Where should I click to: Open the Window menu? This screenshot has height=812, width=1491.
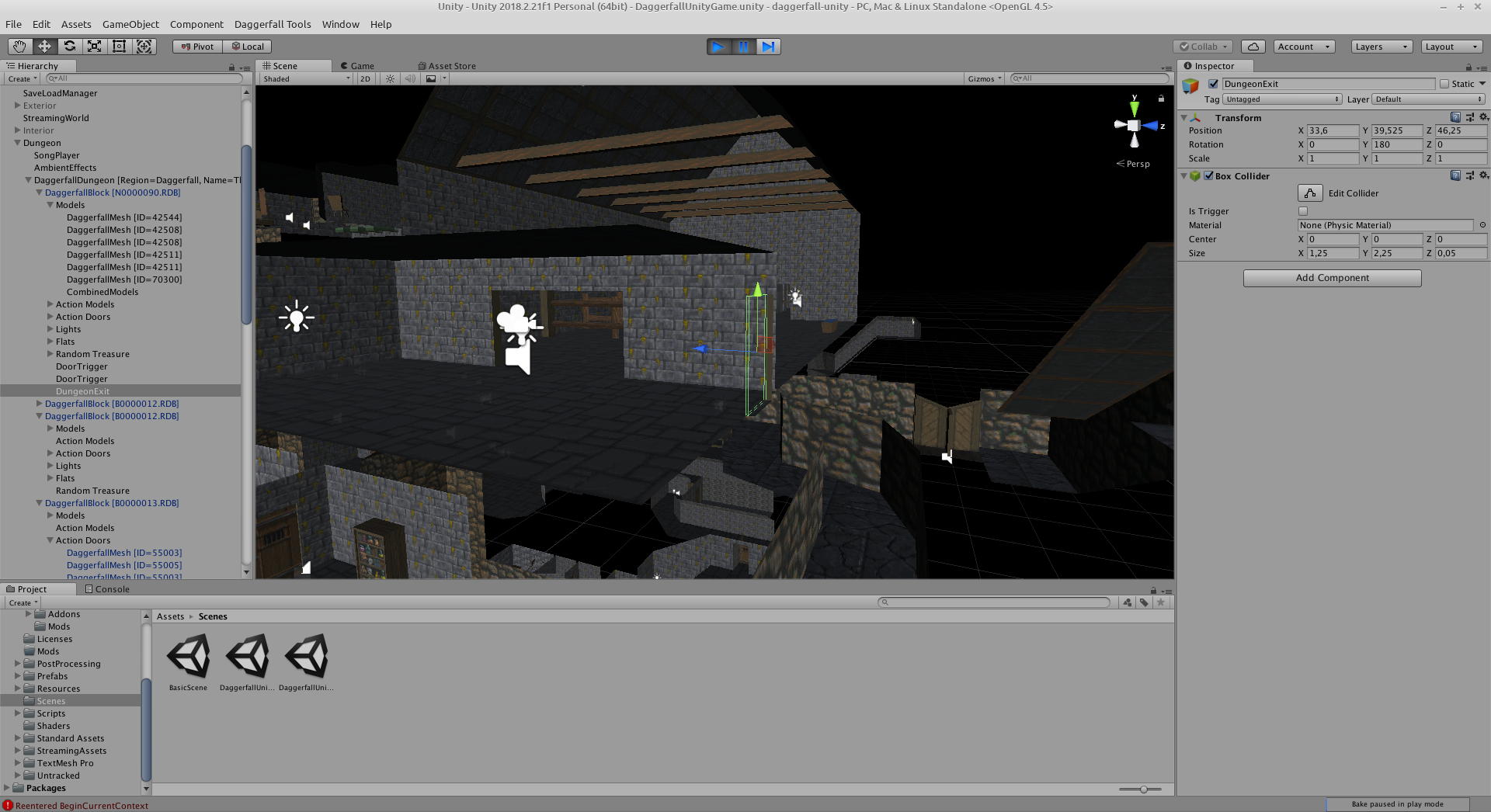(340, 24)
